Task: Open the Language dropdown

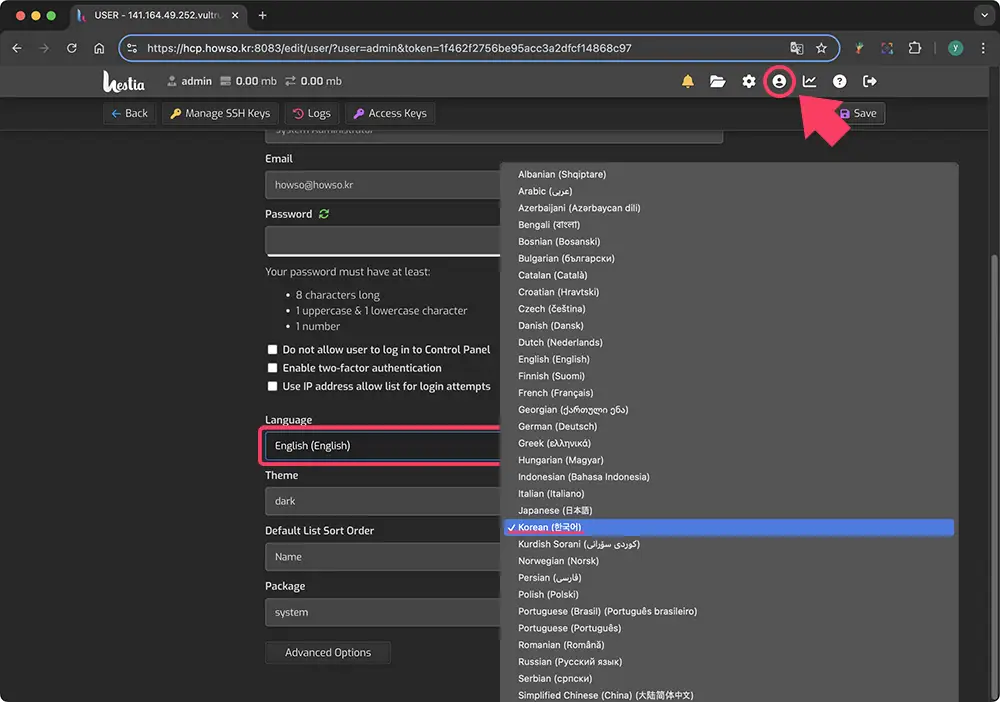Action: [x=382, y=446]
